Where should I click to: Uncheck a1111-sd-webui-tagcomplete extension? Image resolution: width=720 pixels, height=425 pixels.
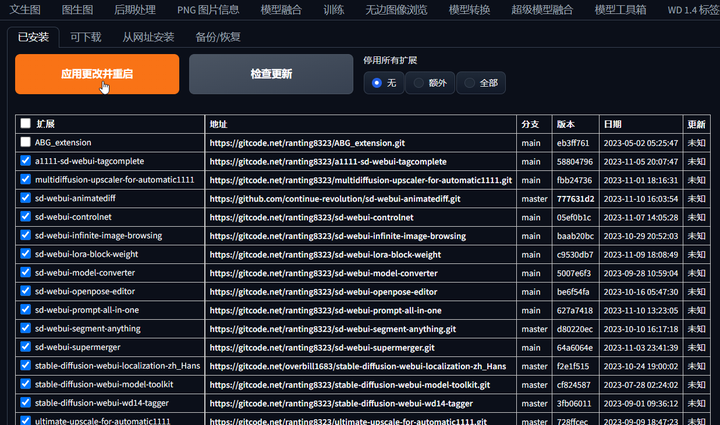tap(26, 161)
